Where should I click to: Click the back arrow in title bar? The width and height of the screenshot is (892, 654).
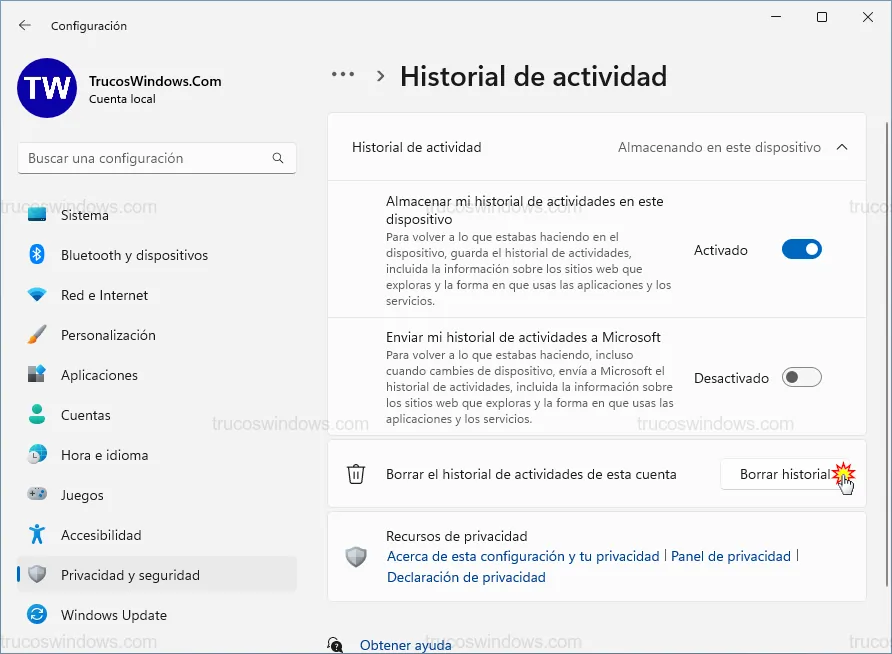point(25,25)
